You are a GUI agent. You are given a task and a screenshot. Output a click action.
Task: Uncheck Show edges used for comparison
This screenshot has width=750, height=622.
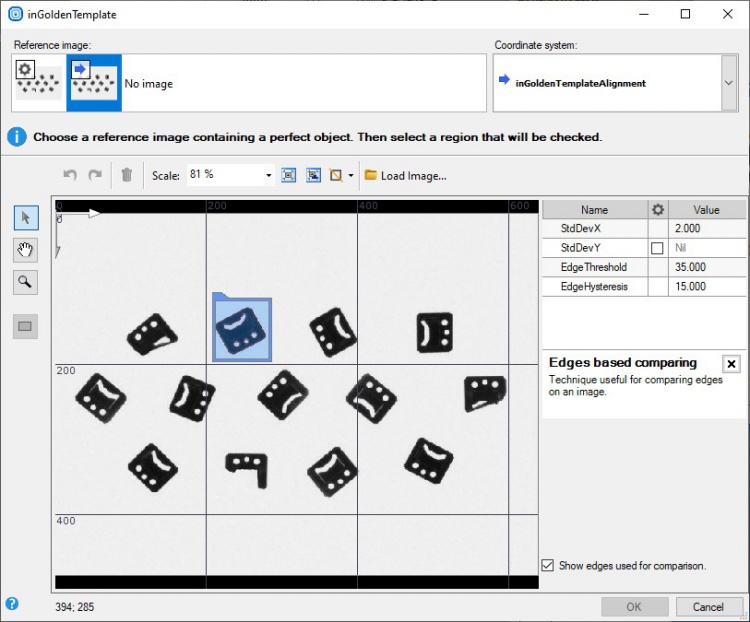[547, 565]
